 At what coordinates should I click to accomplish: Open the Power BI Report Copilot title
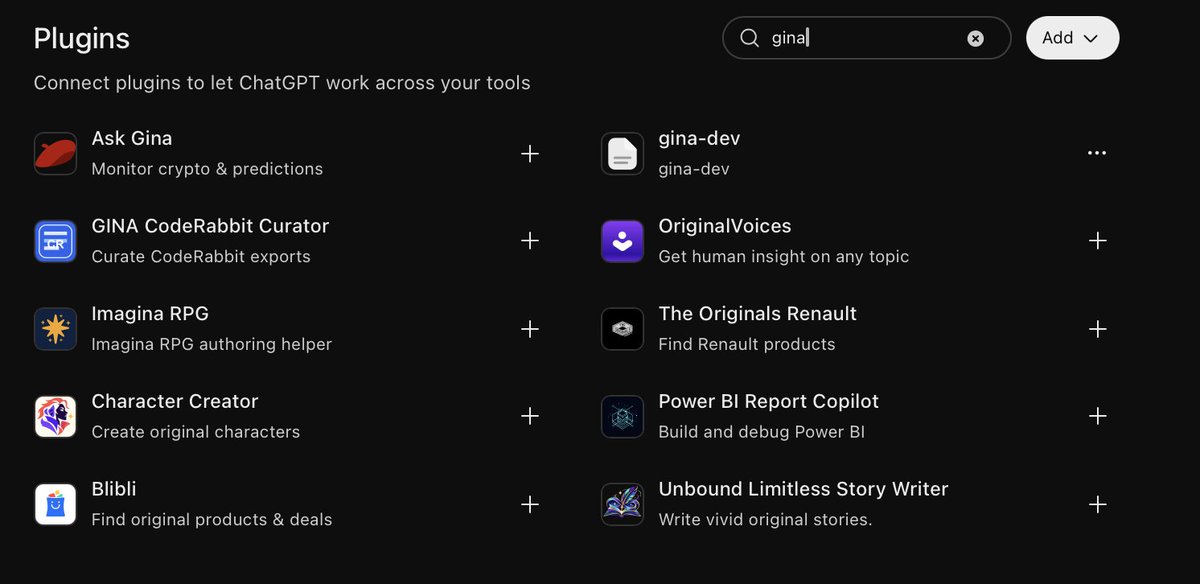click(769, 401)
